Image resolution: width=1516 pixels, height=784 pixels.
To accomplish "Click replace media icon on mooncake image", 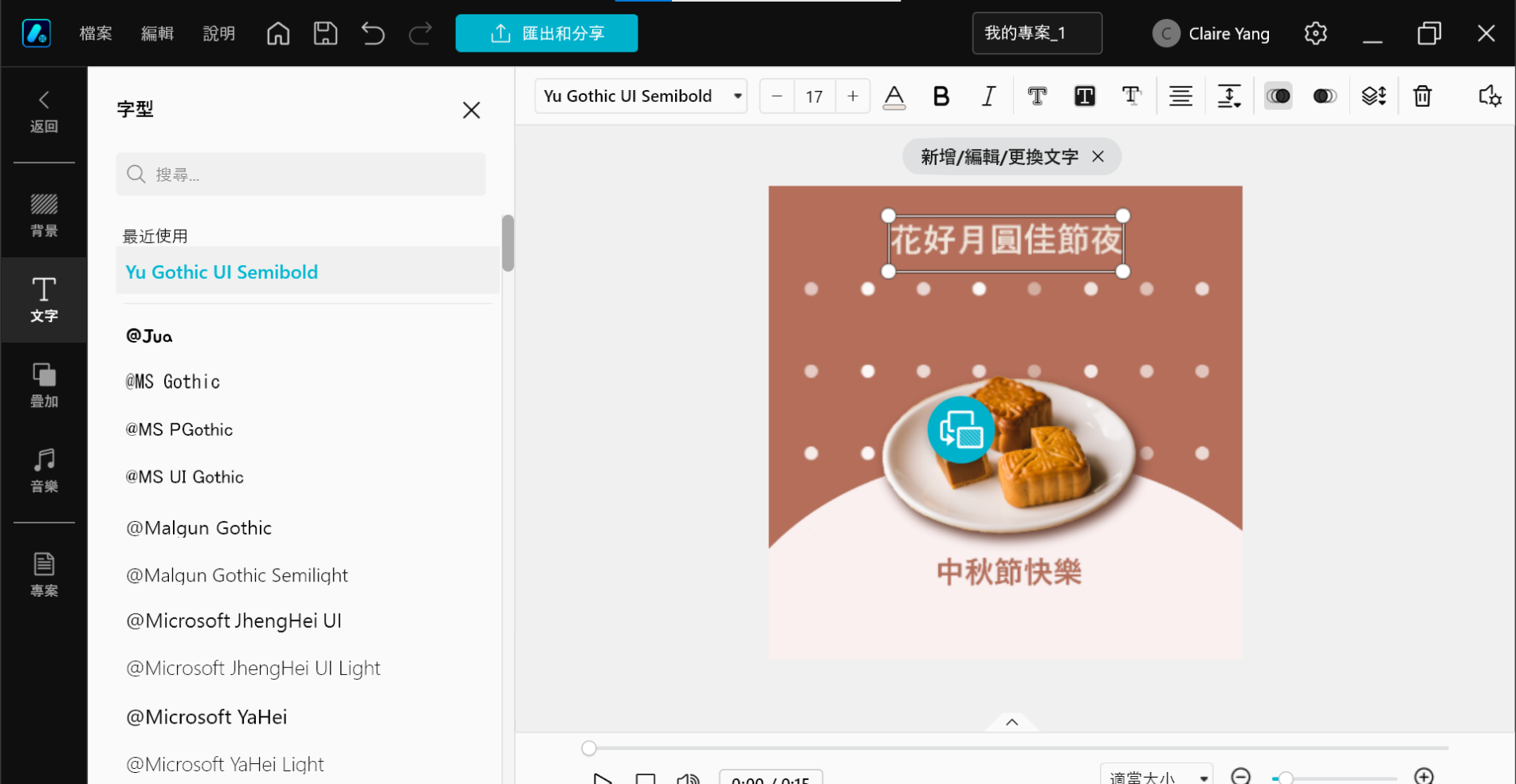I will tap(960, 430).
